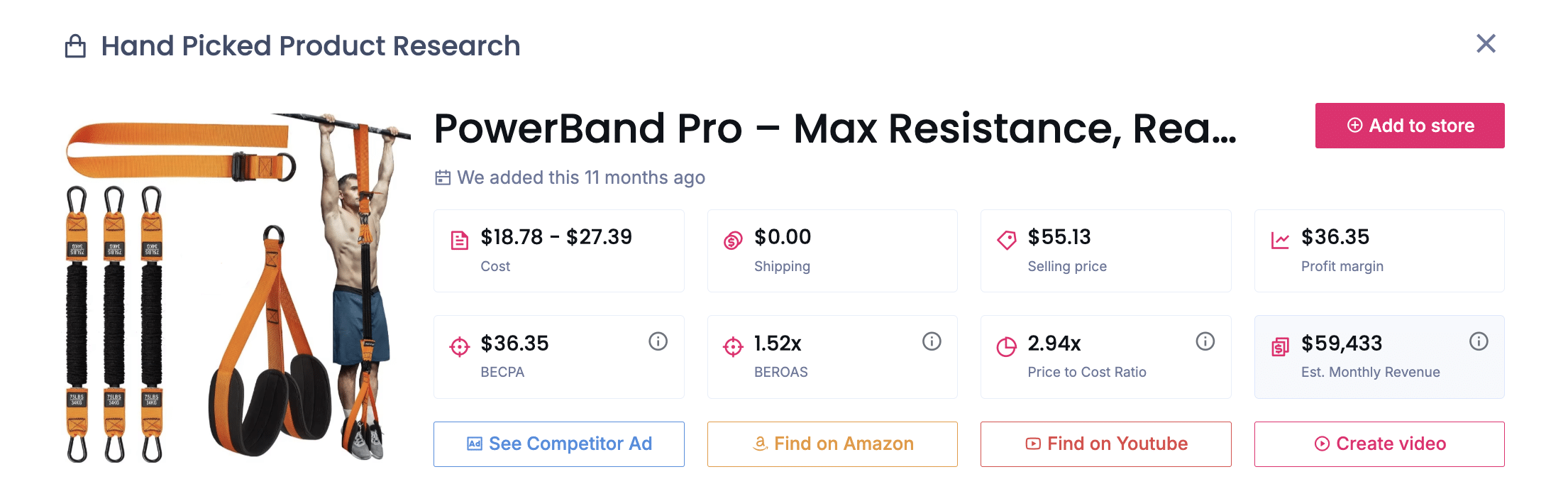This screenshot has width=1568, height=484.
Task: Click See Competitor Ad
Action: (558, 444)
